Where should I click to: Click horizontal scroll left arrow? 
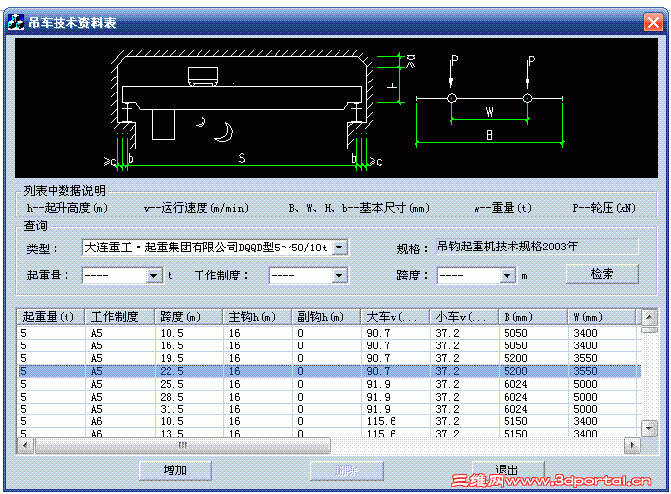[x=25, y=445]
